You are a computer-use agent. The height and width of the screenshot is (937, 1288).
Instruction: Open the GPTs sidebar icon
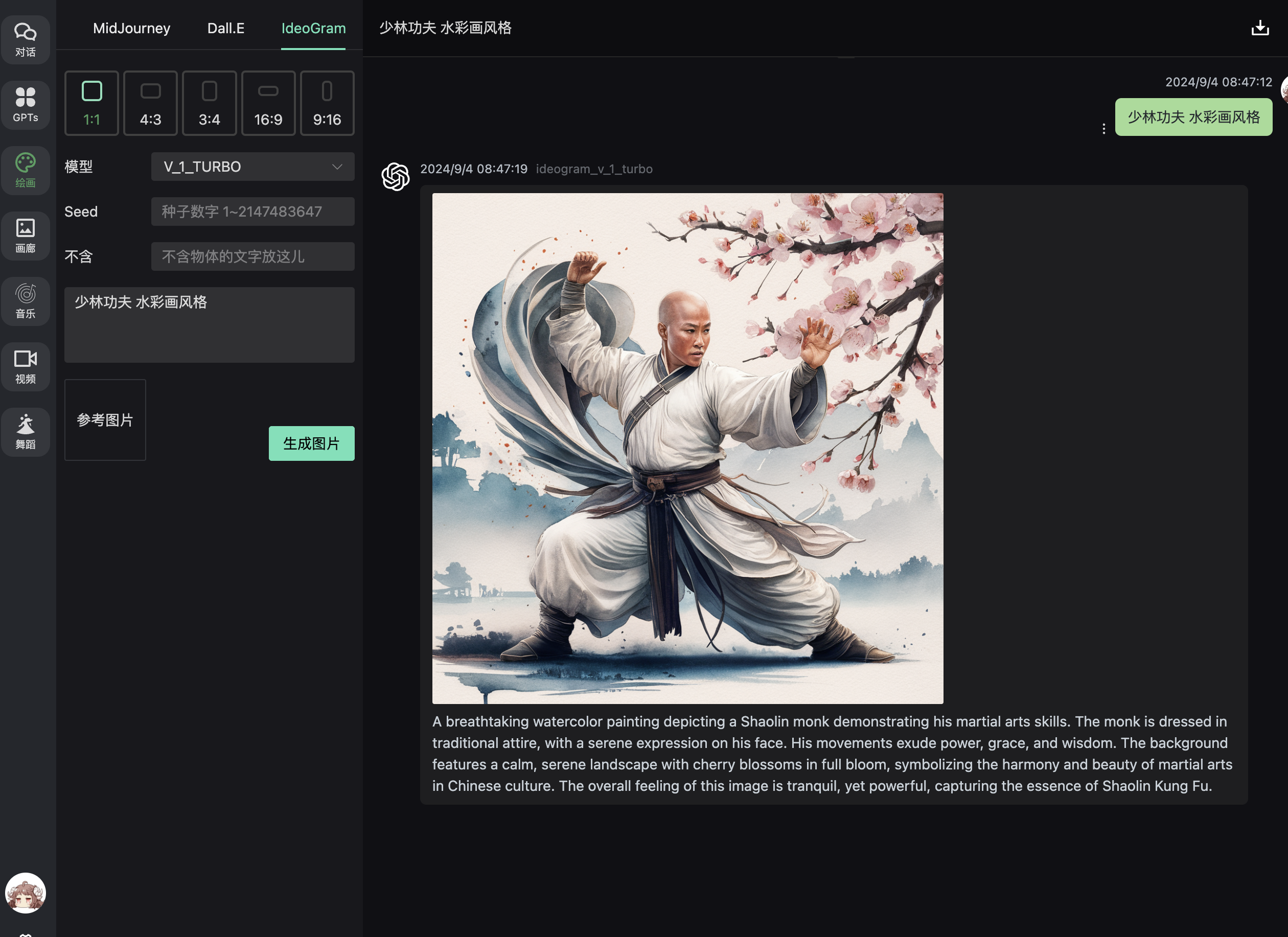point(25,105)
